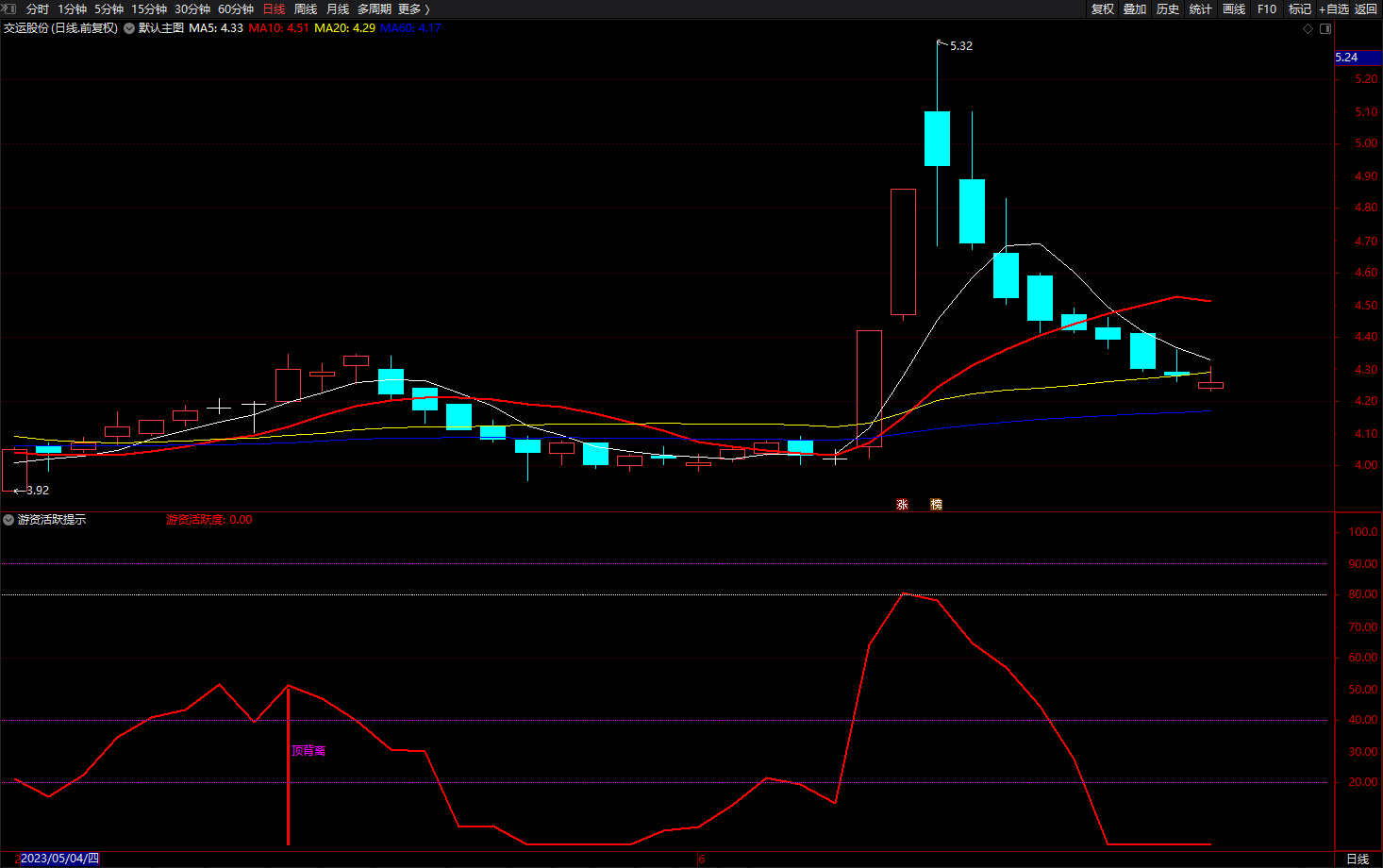The height and width of the screenshot is (868, 1383).
Task: Open the 统计 statistics tool
Action: click(1200, 8)
